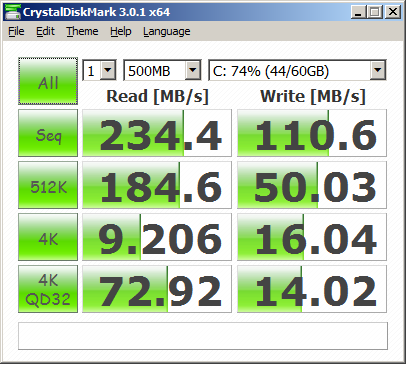The width and height of the screenshot is (407, 365).
Task: Click the empty comment field at bottom
Action: [203, 336]
